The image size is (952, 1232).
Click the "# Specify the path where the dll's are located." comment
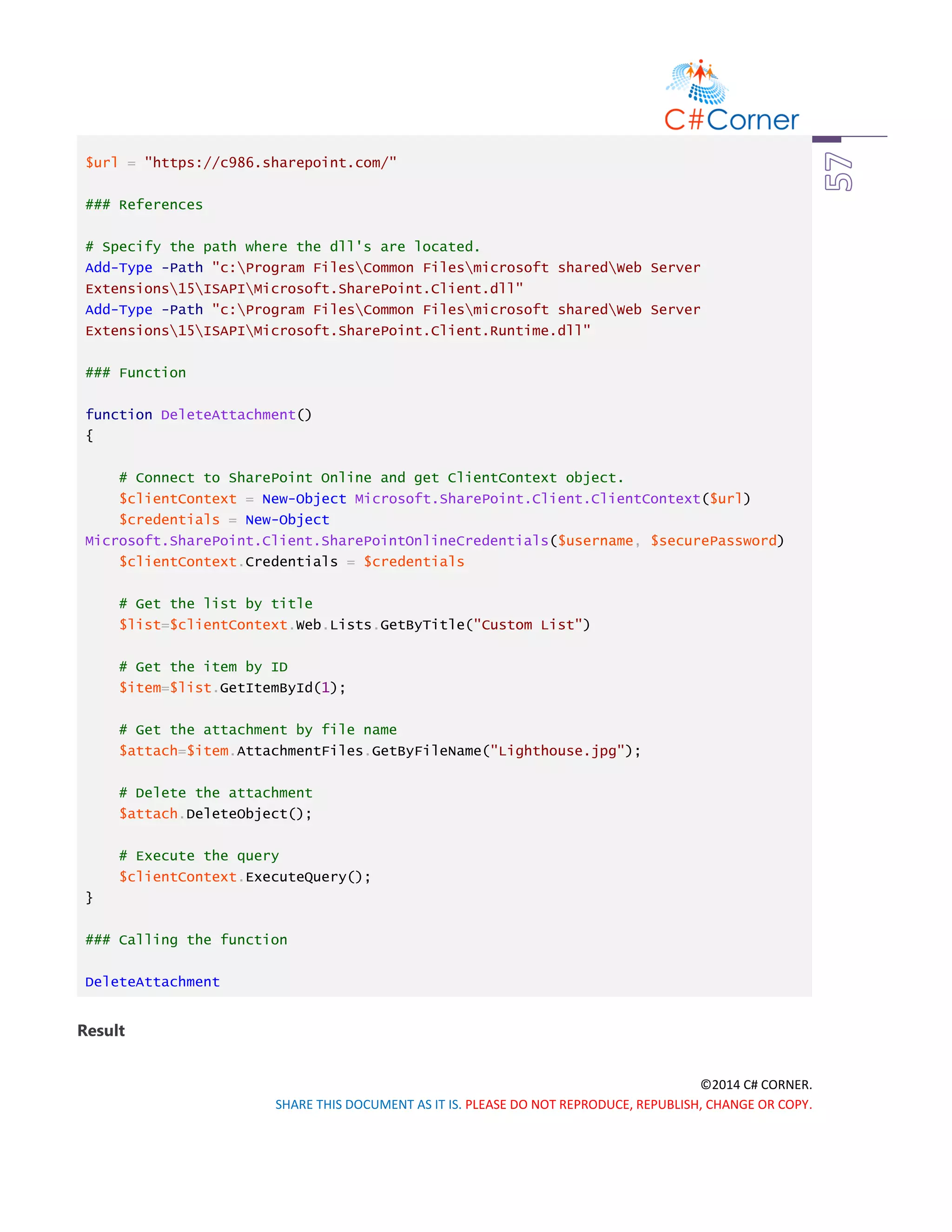click(x=283, y=246)
